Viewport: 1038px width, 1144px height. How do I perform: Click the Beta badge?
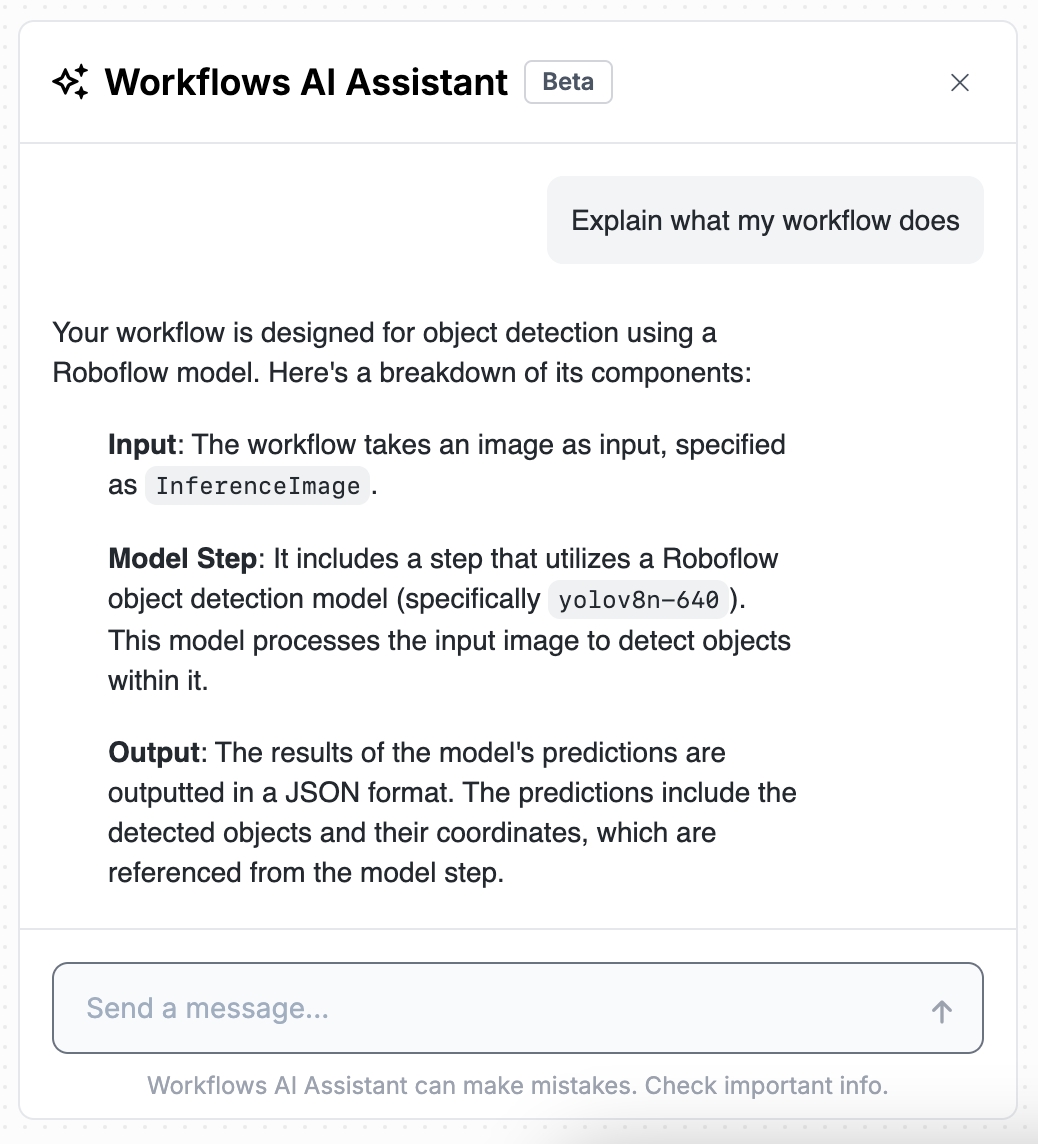point(568,82)
